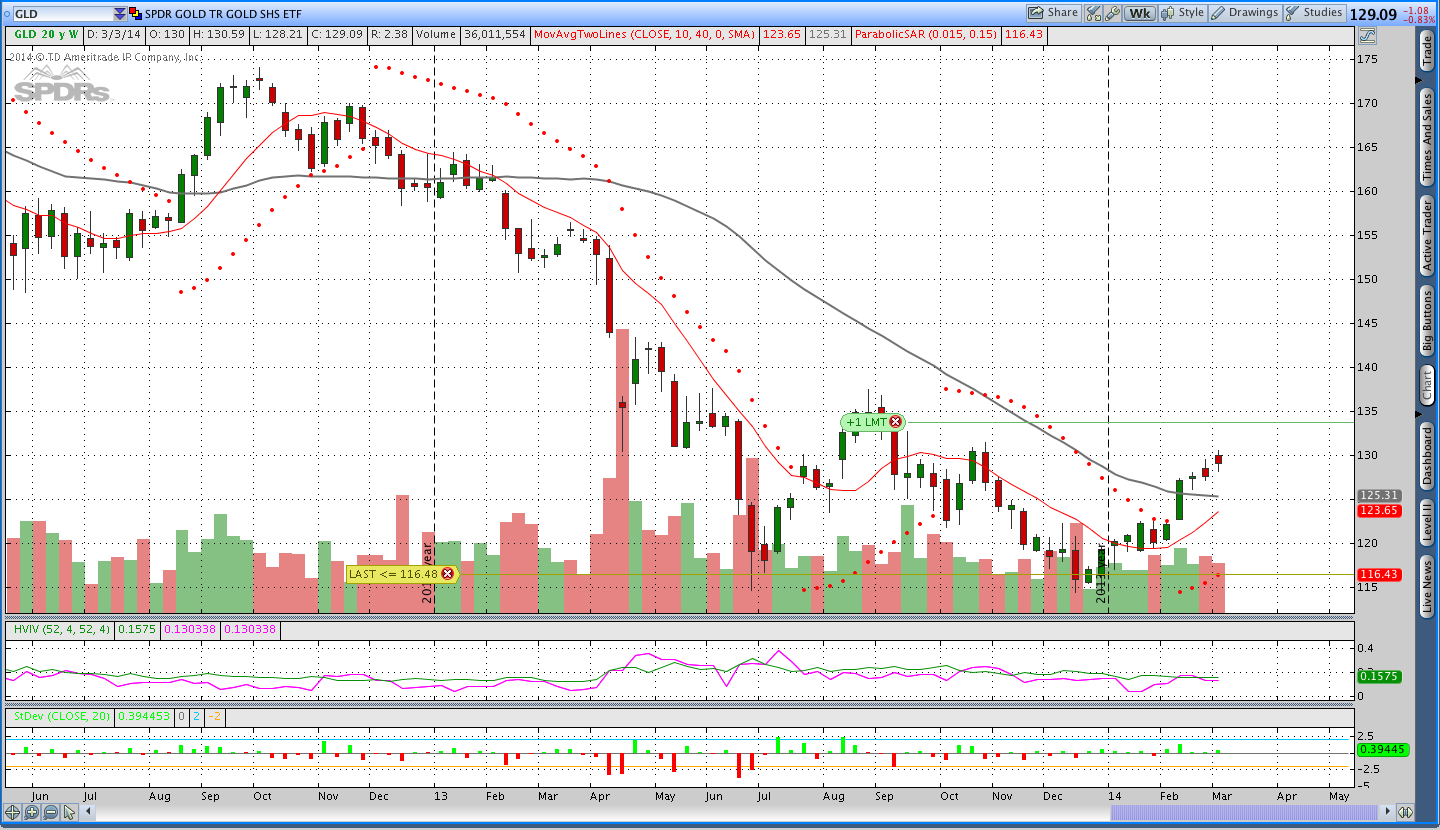The height and width of the screenshot is (830, 1440).
Task: Click the Wk timeframe button
Action: pos(1139,13)
